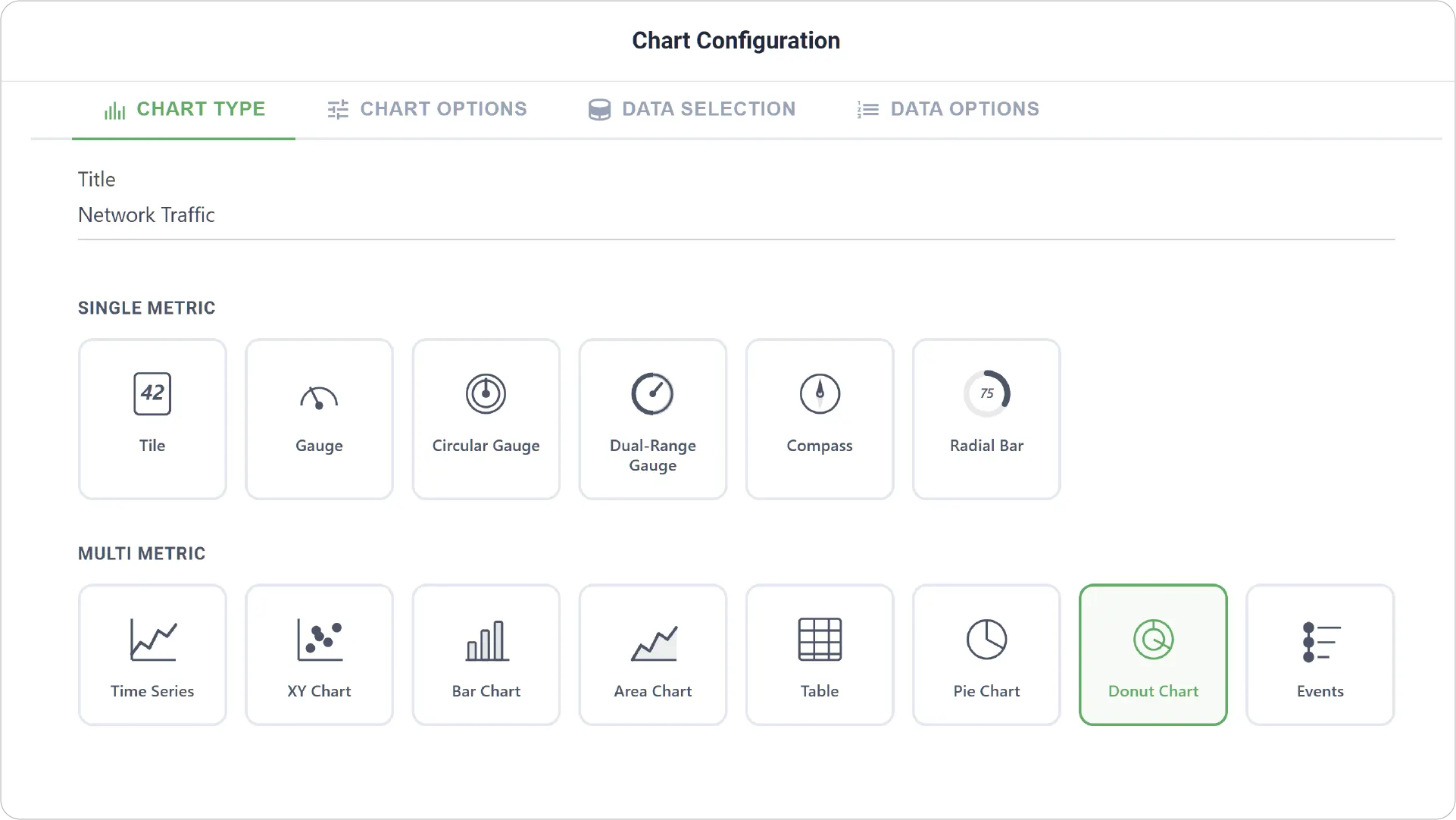The width and height of the screenshot is (1456, 820).
Task: Go to the Data Options tab
Action: (948, 109)
